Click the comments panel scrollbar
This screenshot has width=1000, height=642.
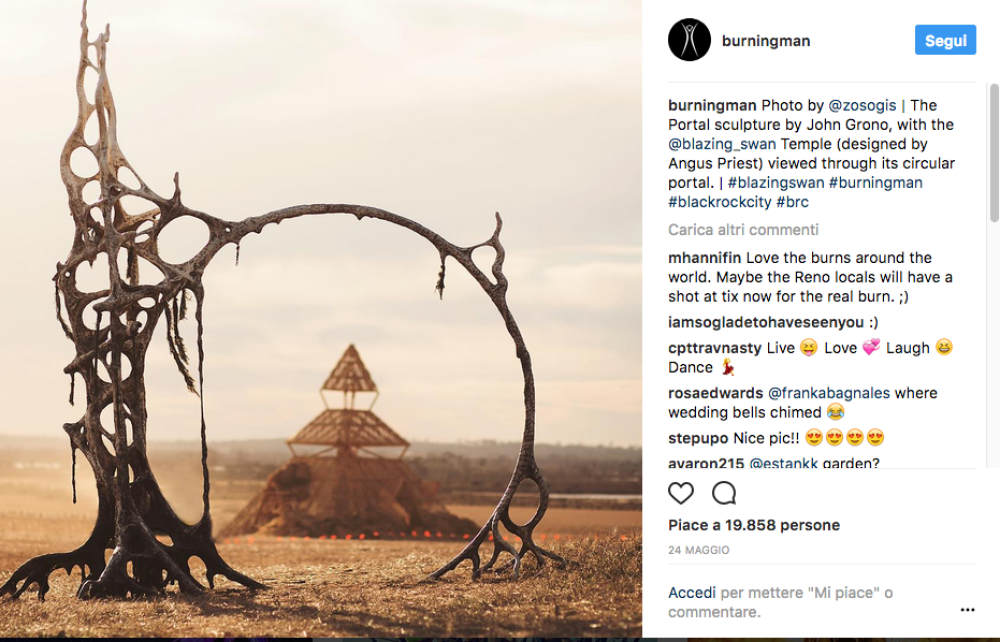click(994, 150)
